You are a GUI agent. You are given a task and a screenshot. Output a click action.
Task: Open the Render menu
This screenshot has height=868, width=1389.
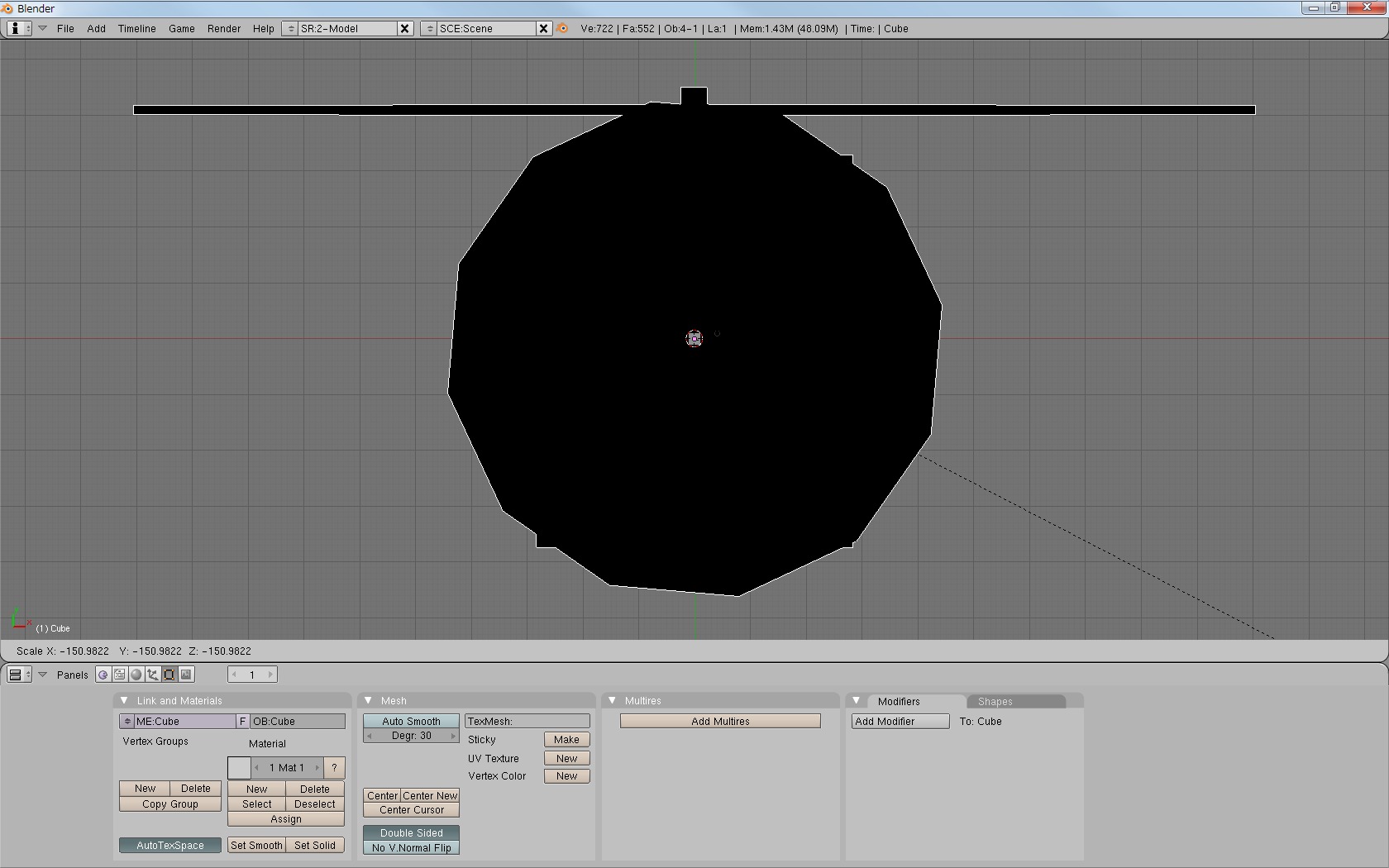point(223,28)
